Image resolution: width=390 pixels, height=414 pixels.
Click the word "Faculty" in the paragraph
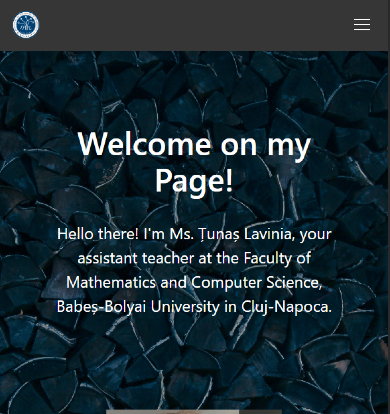(x=268, y=258)
